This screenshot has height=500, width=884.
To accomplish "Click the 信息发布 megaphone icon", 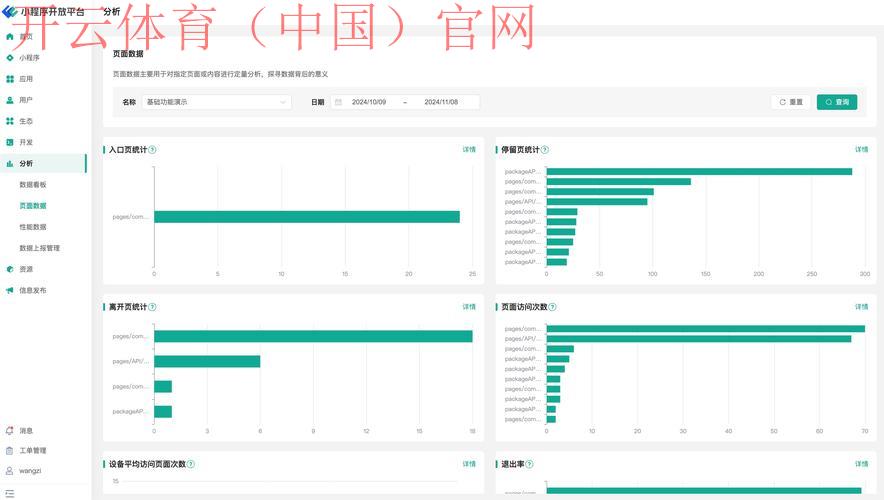I will pos(10,290).
